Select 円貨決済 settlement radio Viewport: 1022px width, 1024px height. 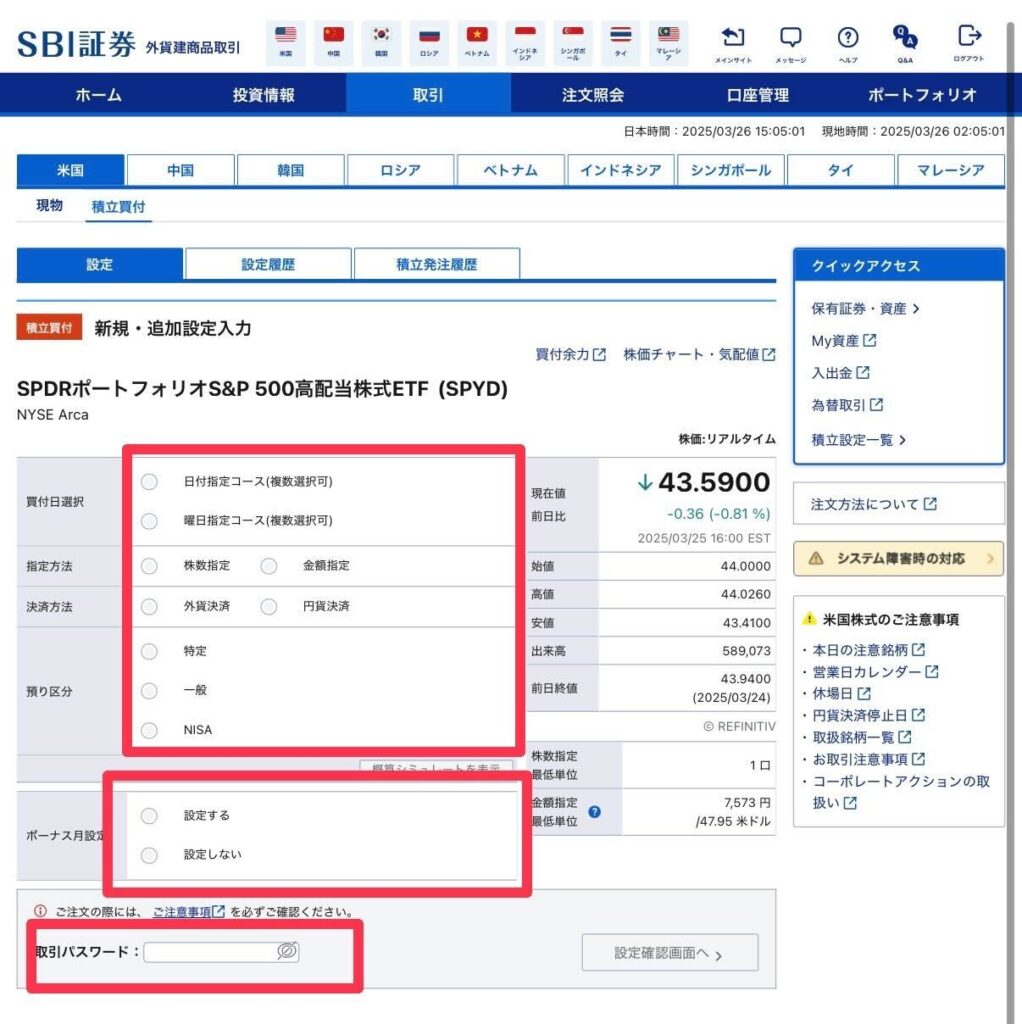(268, 606)
